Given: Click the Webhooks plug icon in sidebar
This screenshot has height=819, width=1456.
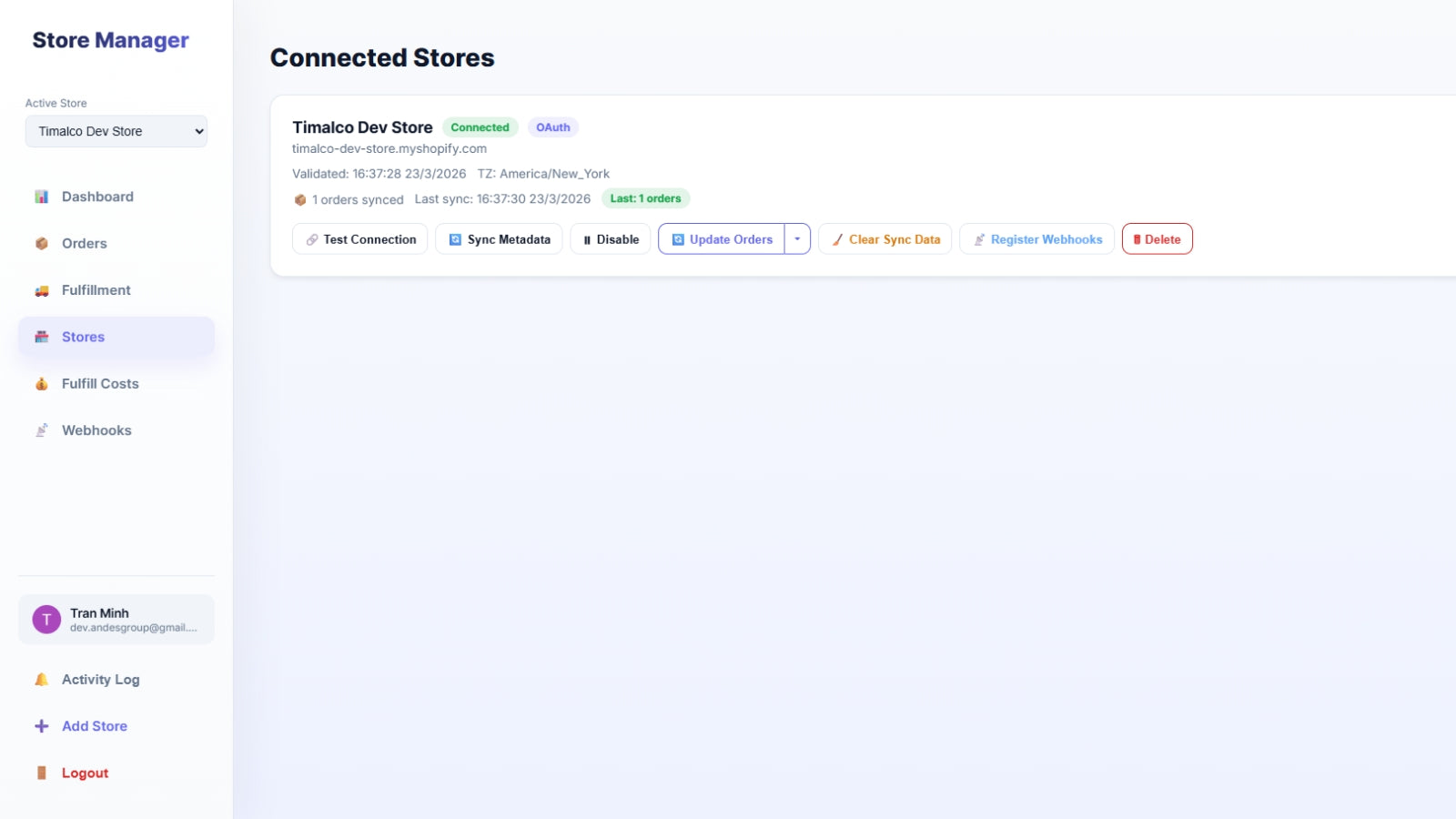Looking at the screenshot, I should (x=41, y=430).
